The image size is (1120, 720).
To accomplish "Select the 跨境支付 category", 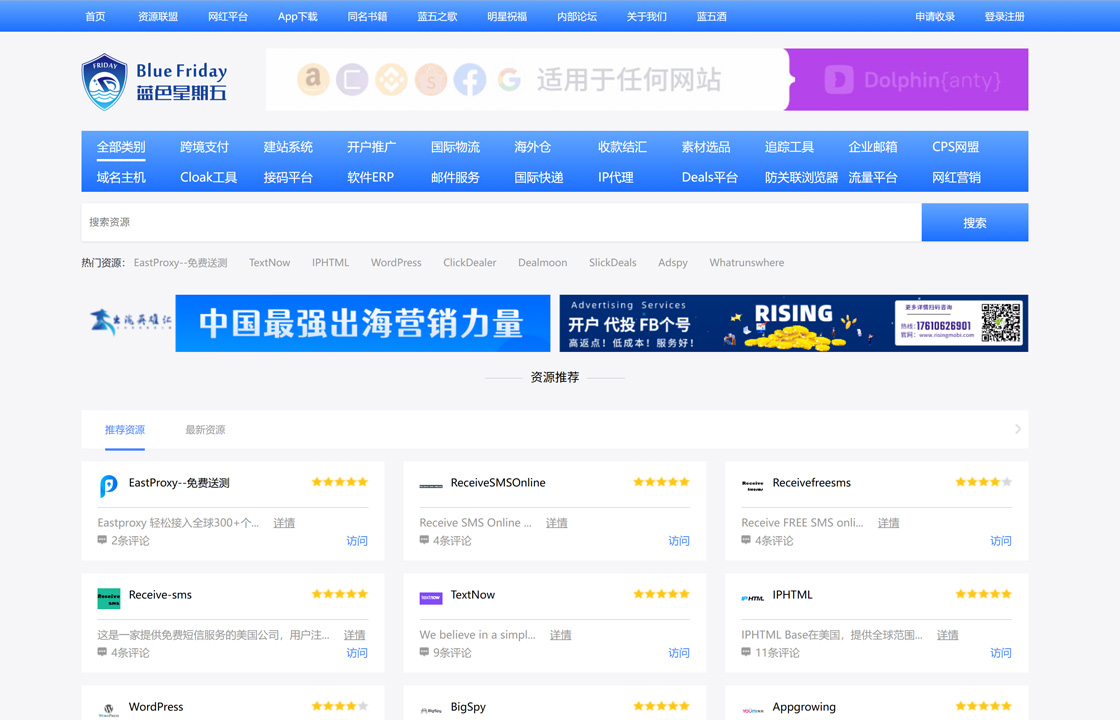I will [x=204, y=147].
